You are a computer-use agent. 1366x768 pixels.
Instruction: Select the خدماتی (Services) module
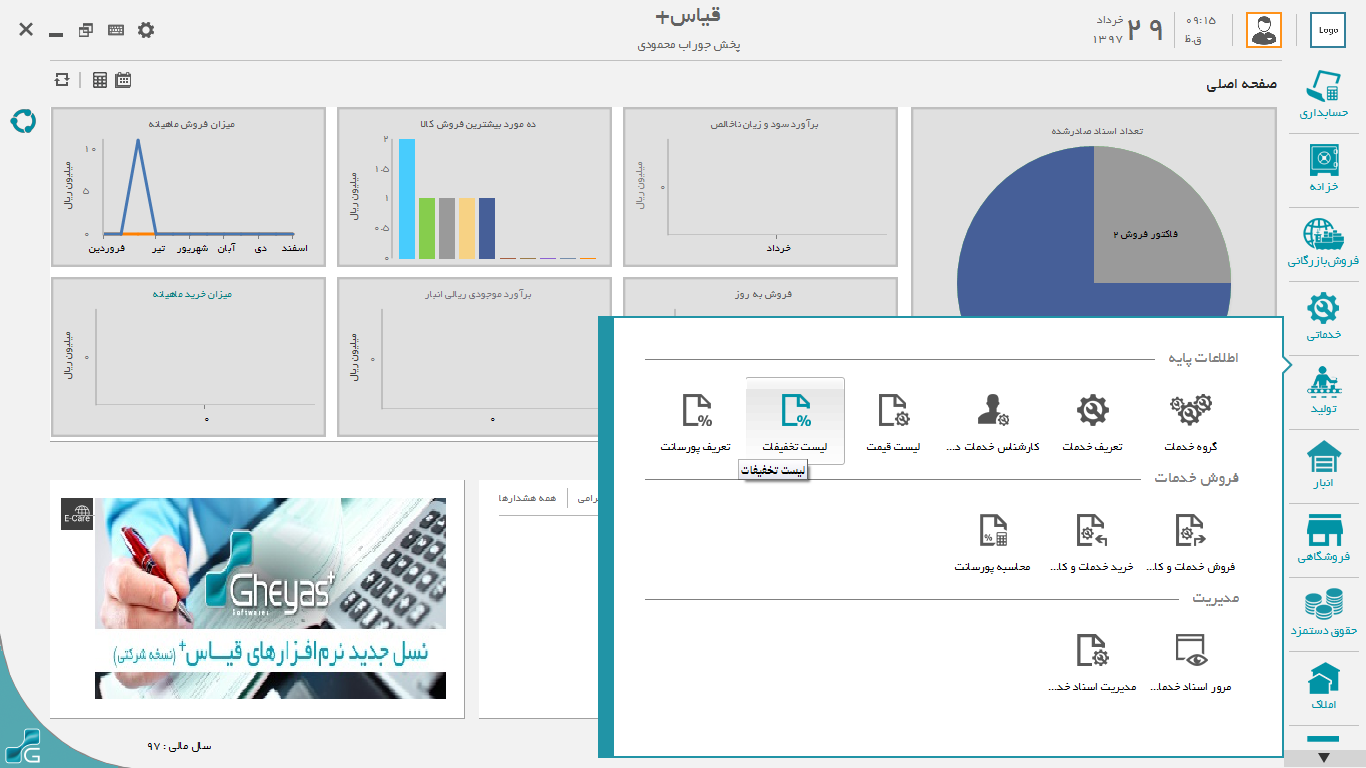(x=1323, y=318)
